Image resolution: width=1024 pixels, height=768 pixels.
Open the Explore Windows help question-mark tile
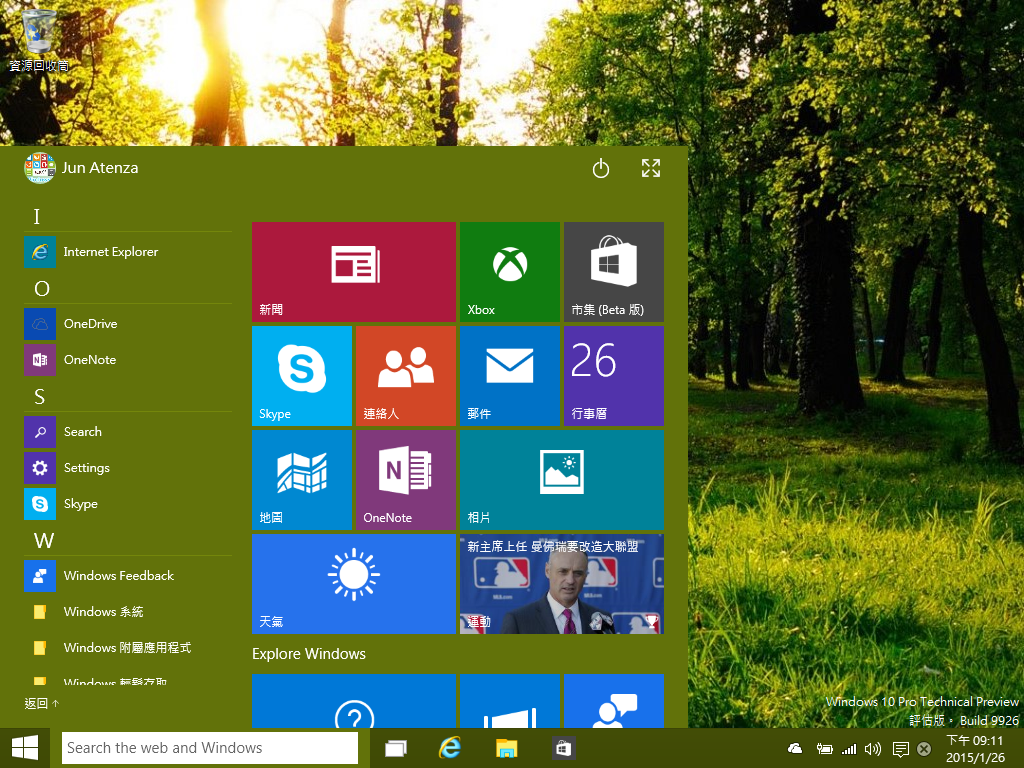pyautogui.click(x=353, y=701)
